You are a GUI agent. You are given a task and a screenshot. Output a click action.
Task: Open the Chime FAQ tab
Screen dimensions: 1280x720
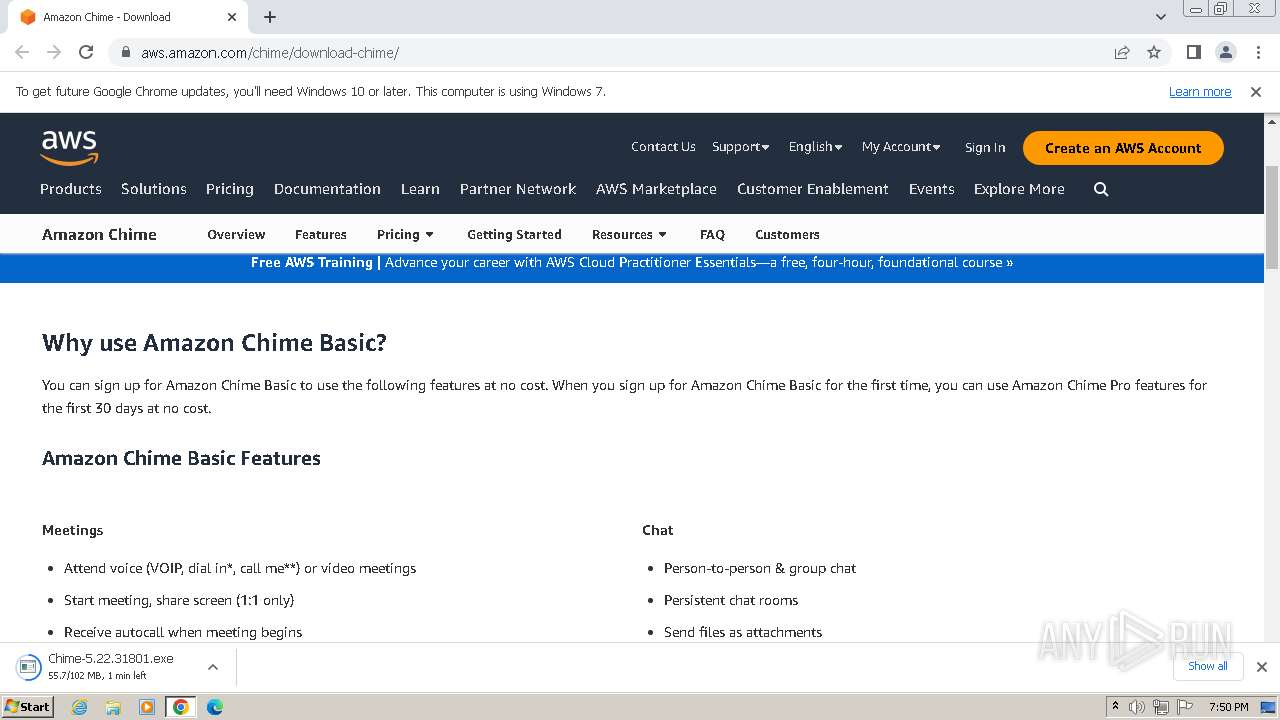pos(712,235)
